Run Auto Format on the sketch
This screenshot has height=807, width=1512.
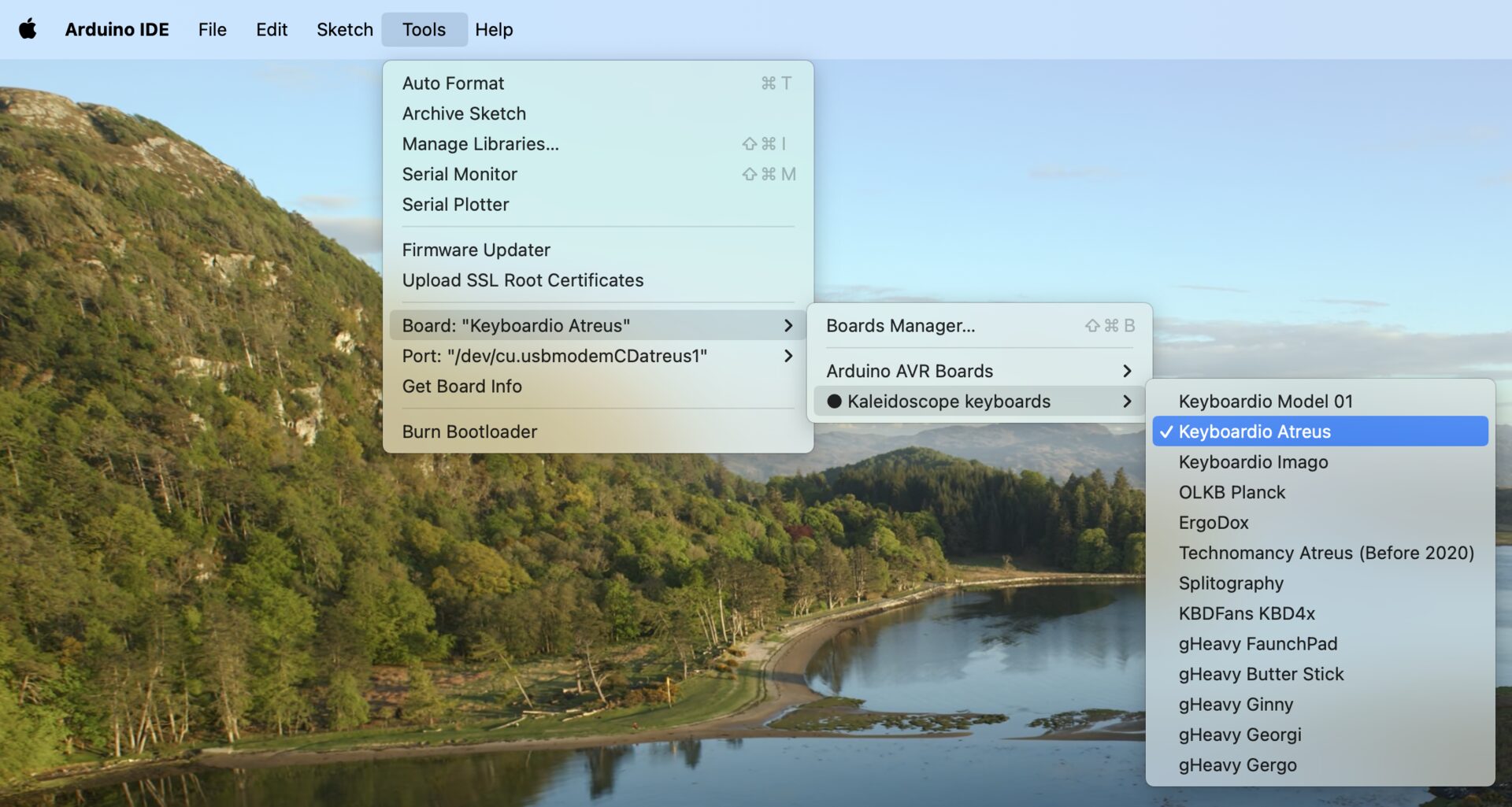pos(598,83)
